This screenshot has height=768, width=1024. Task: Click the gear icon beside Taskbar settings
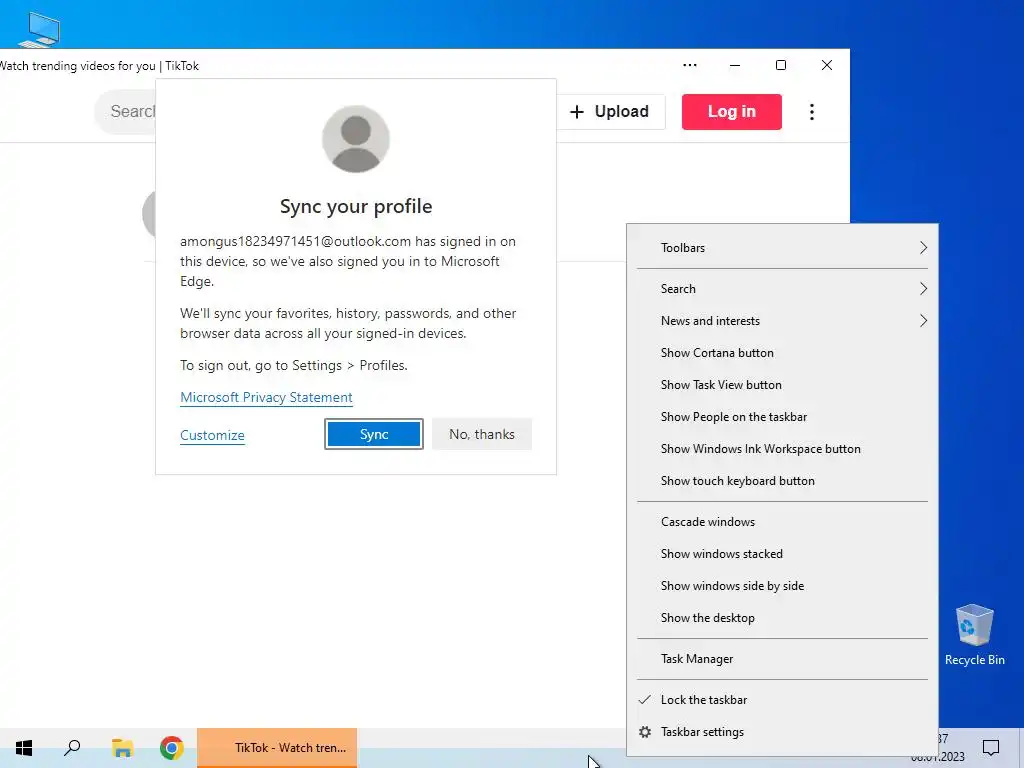645,732
